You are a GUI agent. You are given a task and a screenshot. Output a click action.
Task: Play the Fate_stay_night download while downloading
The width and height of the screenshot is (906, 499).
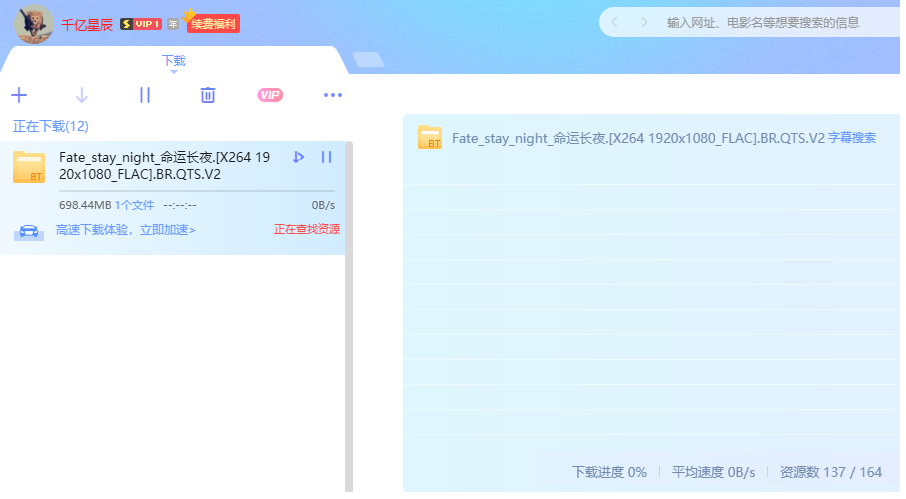[298, 157]
